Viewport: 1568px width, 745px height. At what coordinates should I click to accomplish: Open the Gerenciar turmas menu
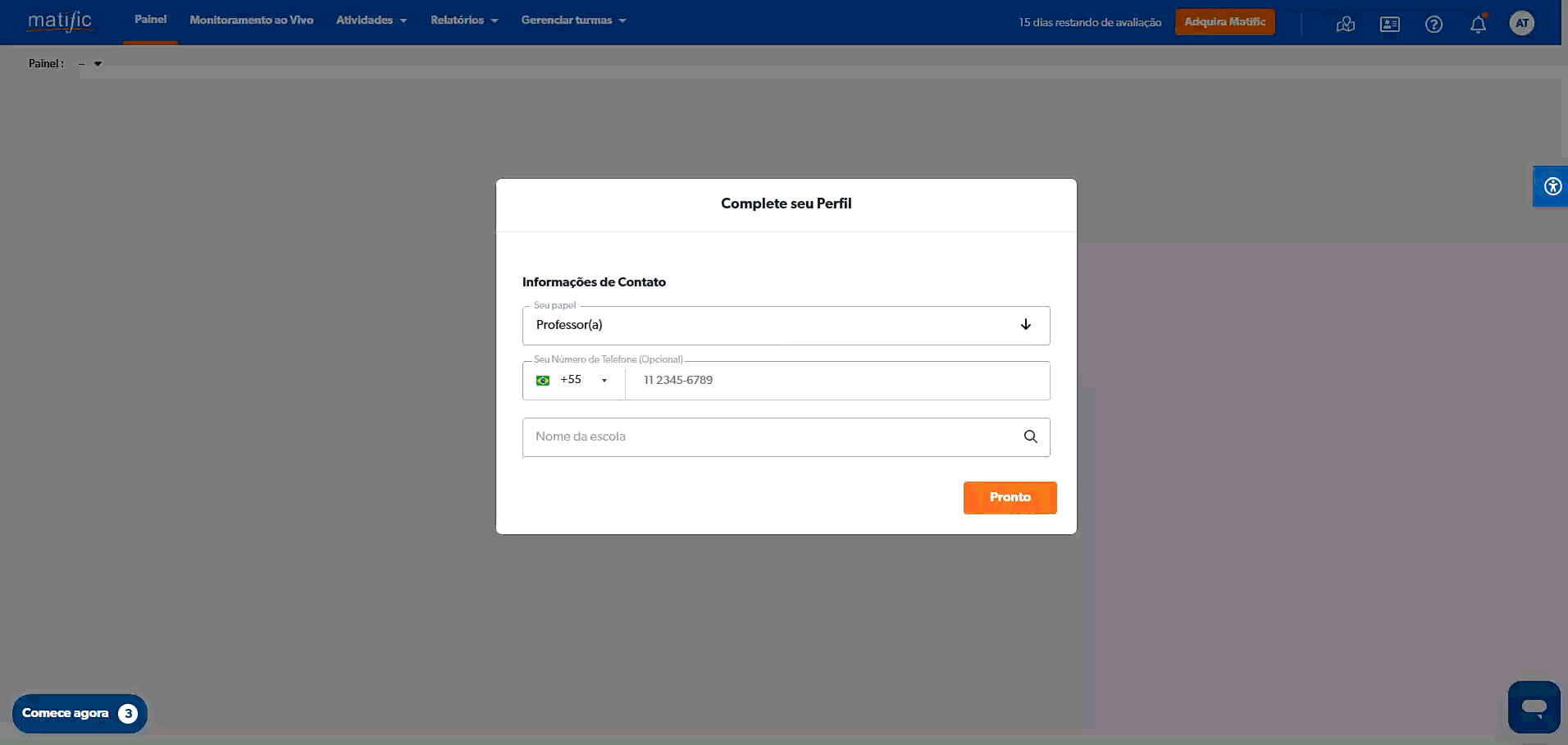pos(573,21)
